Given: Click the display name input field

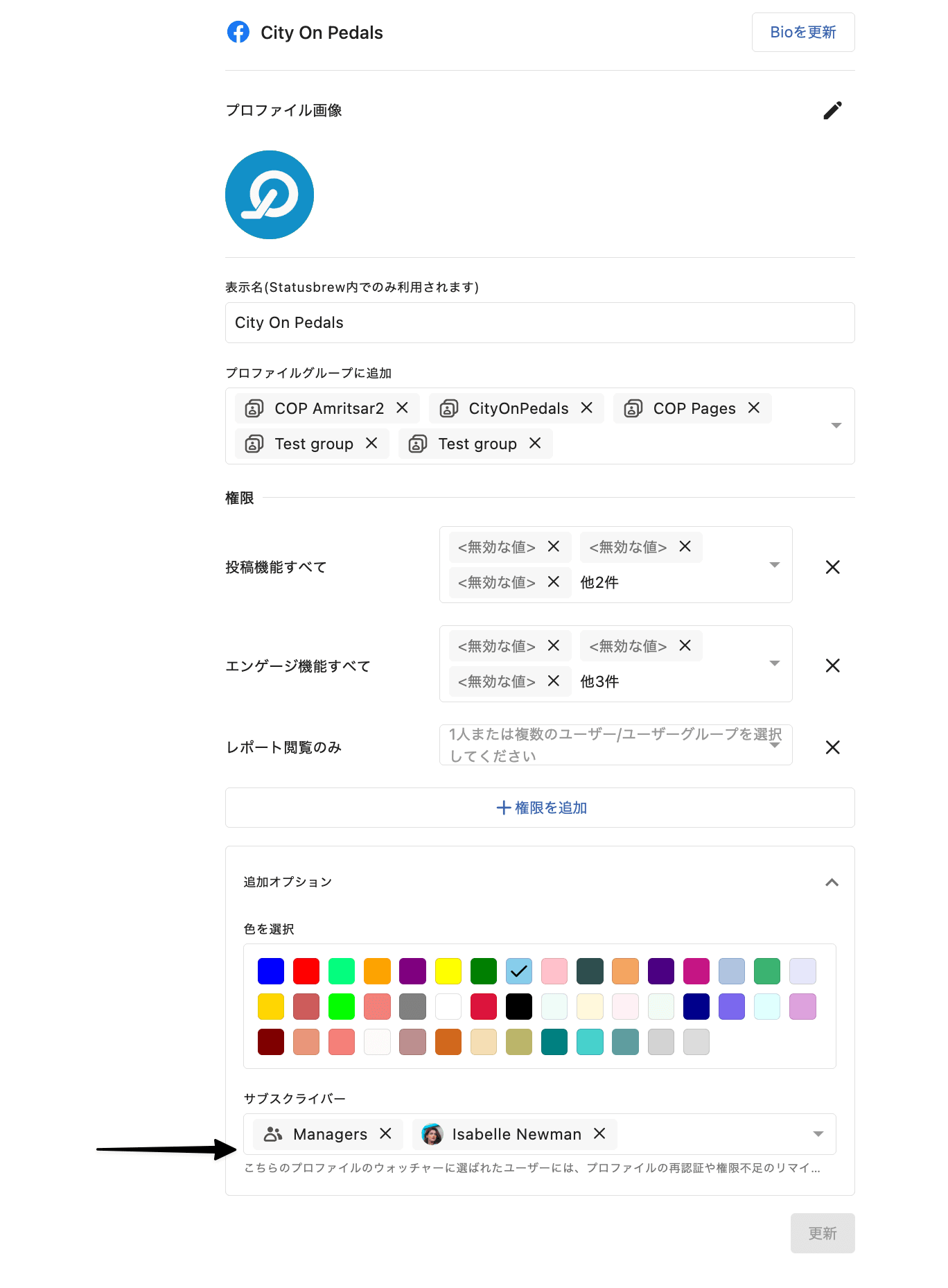Looking at the screenshot, I should [x=539, y=323].
